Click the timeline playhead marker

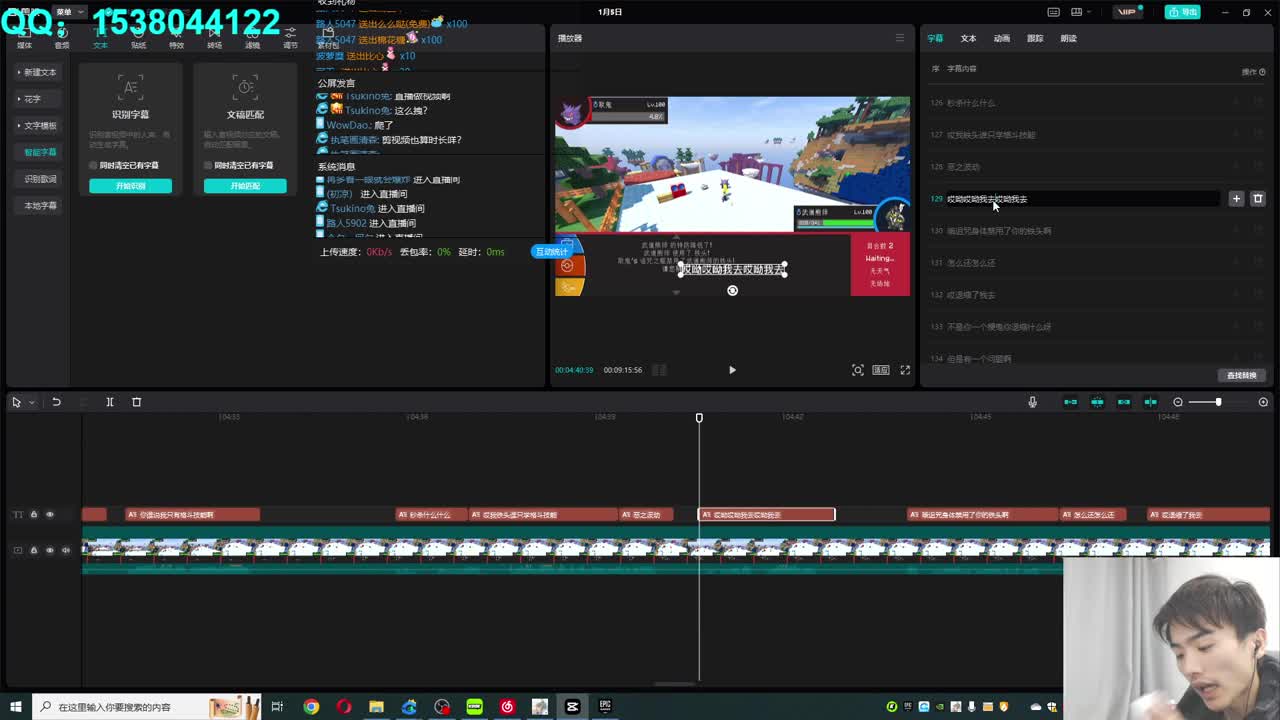pos(699,418)
